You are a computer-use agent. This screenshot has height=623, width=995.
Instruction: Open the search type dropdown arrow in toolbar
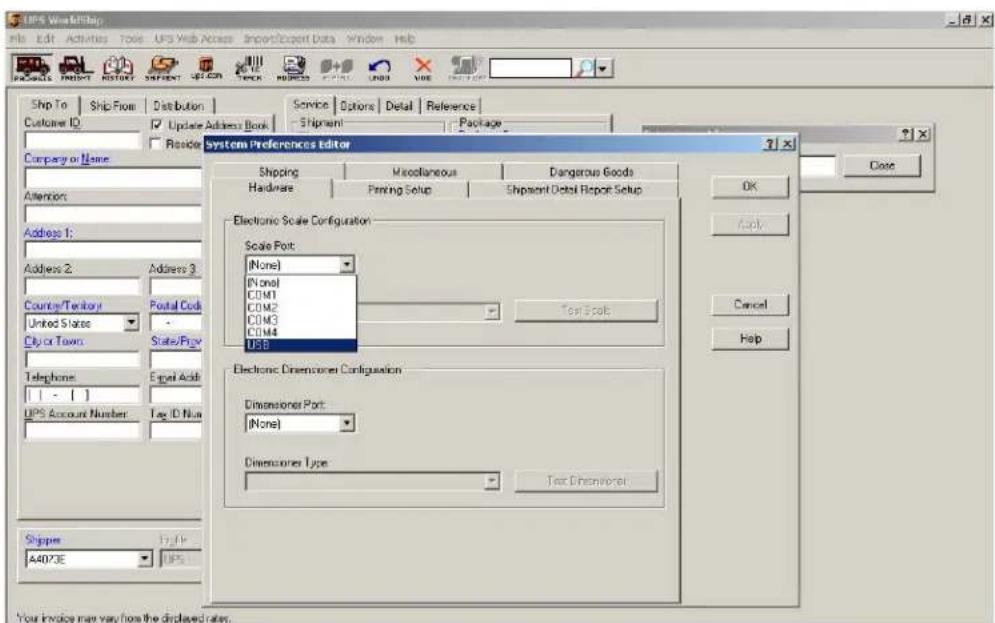click(603, 68)
